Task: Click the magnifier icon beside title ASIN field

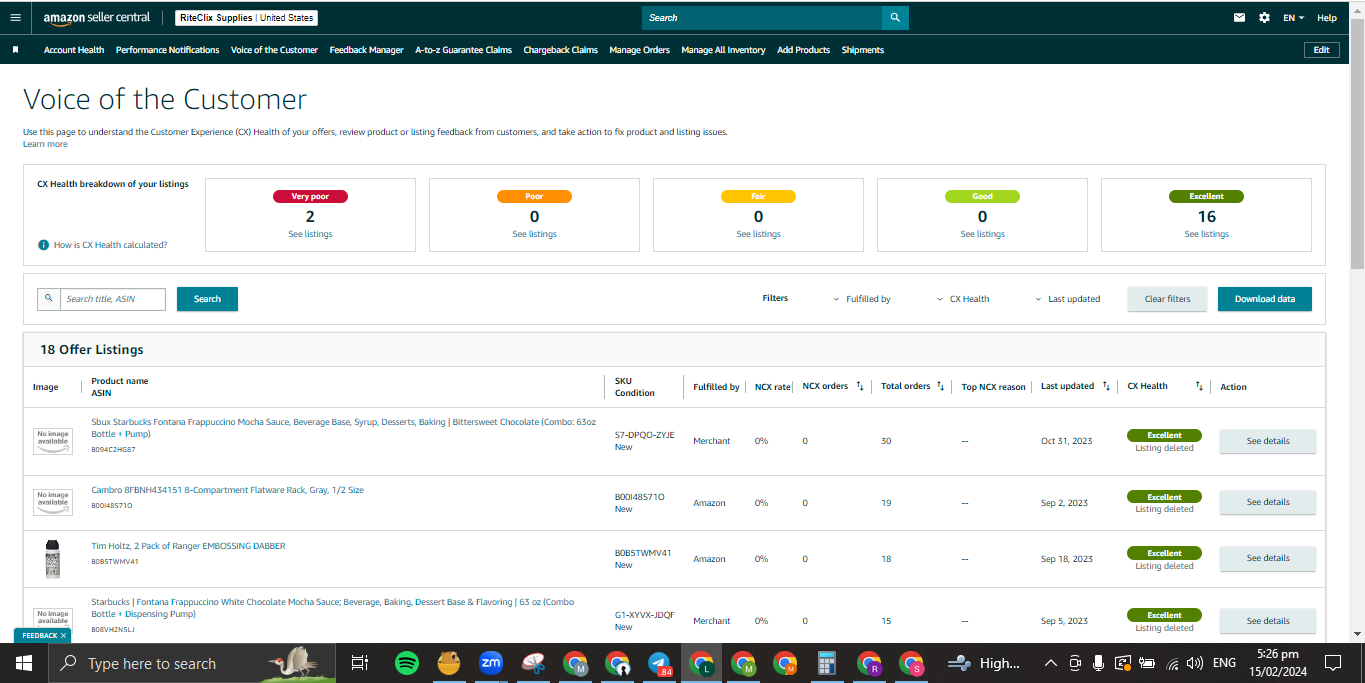Action: click(49, 298)
